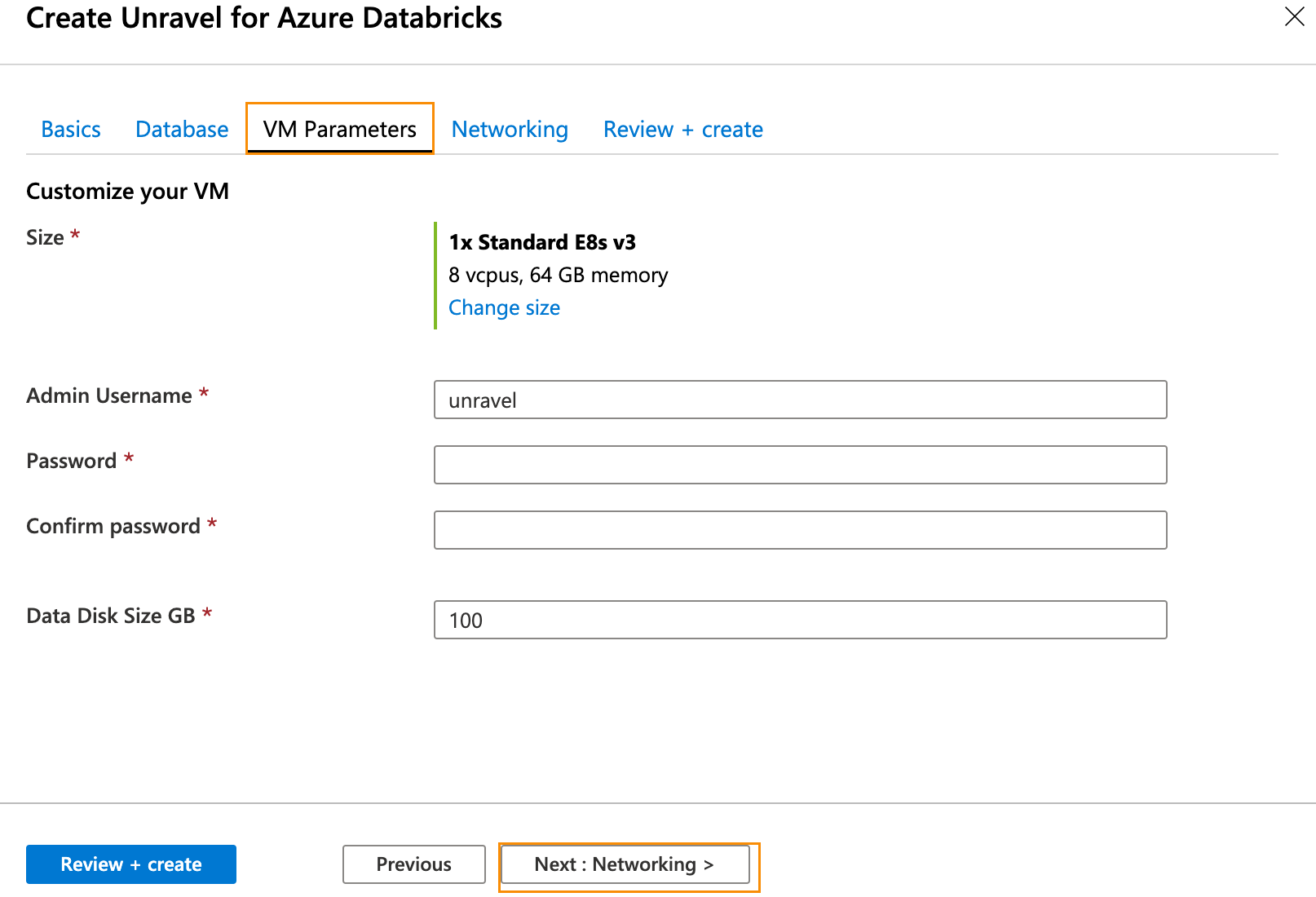Image resolution: width=1316 pixels, height=897 pixels.
Task: Select the VM Parameters tab
Action: [339, 129]
